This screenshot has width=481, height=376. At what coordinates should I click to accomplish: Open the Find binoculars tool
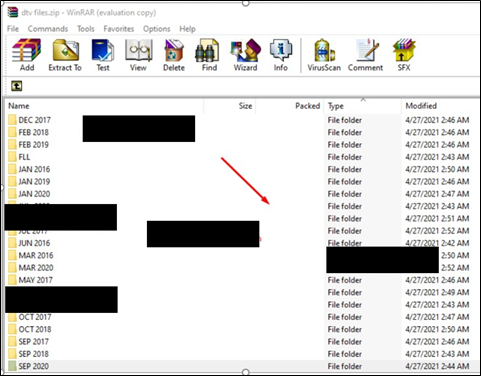pyautogui.click(x=209, y=55)
